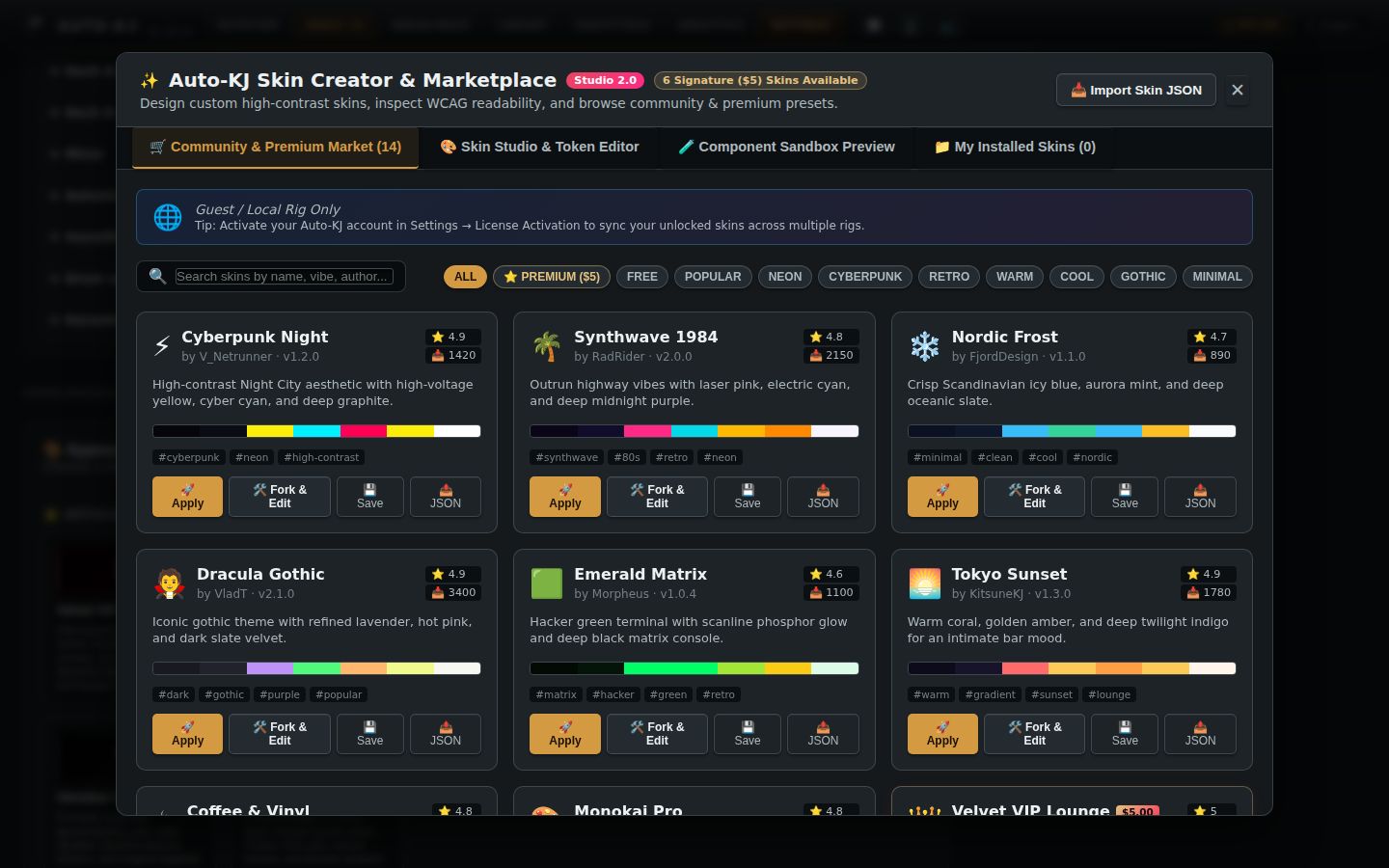Select the ALL filter chip
The width and height of the screenshot is (1389, 868).
click(465, 277)
